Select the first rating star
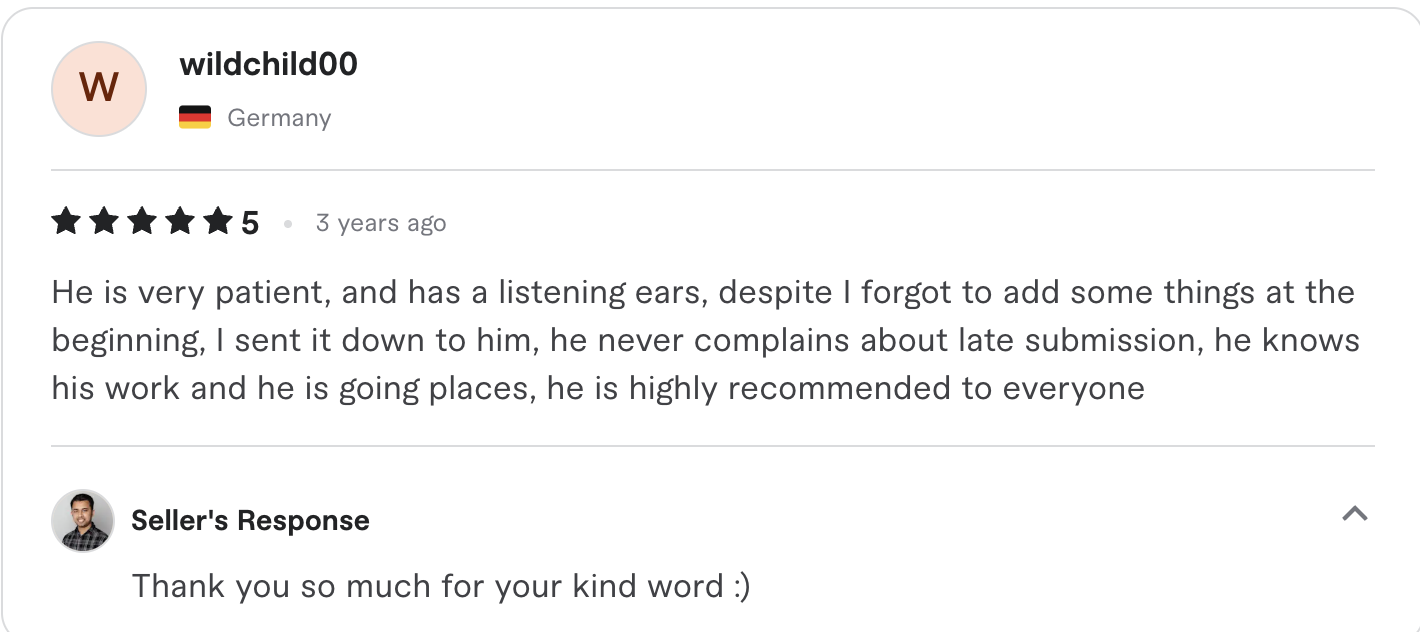Screen dimensions: 1420x632 (x=65, y=221)
